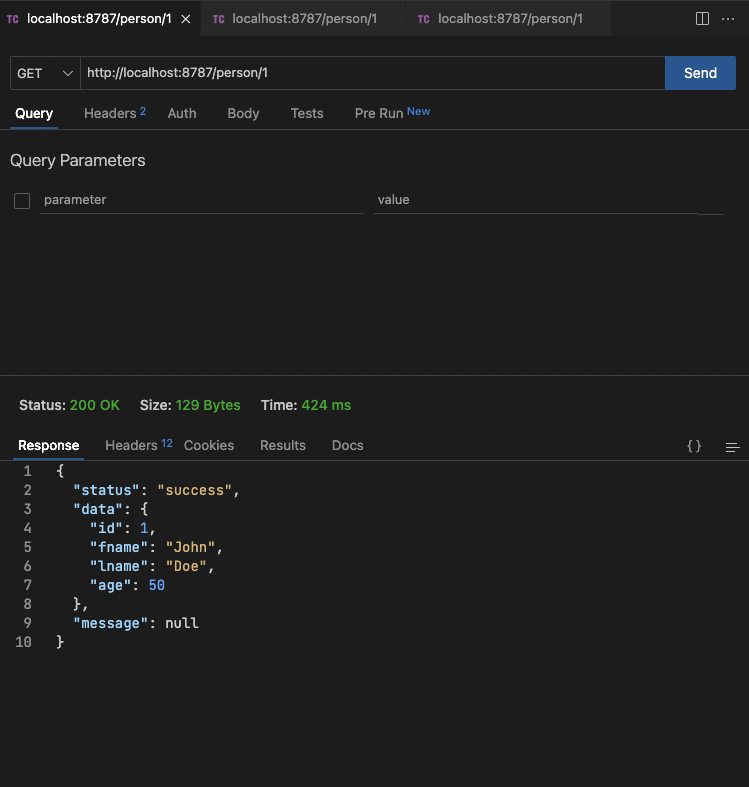Show the response Headers tab
749x787 pixels.
(132, 445)
